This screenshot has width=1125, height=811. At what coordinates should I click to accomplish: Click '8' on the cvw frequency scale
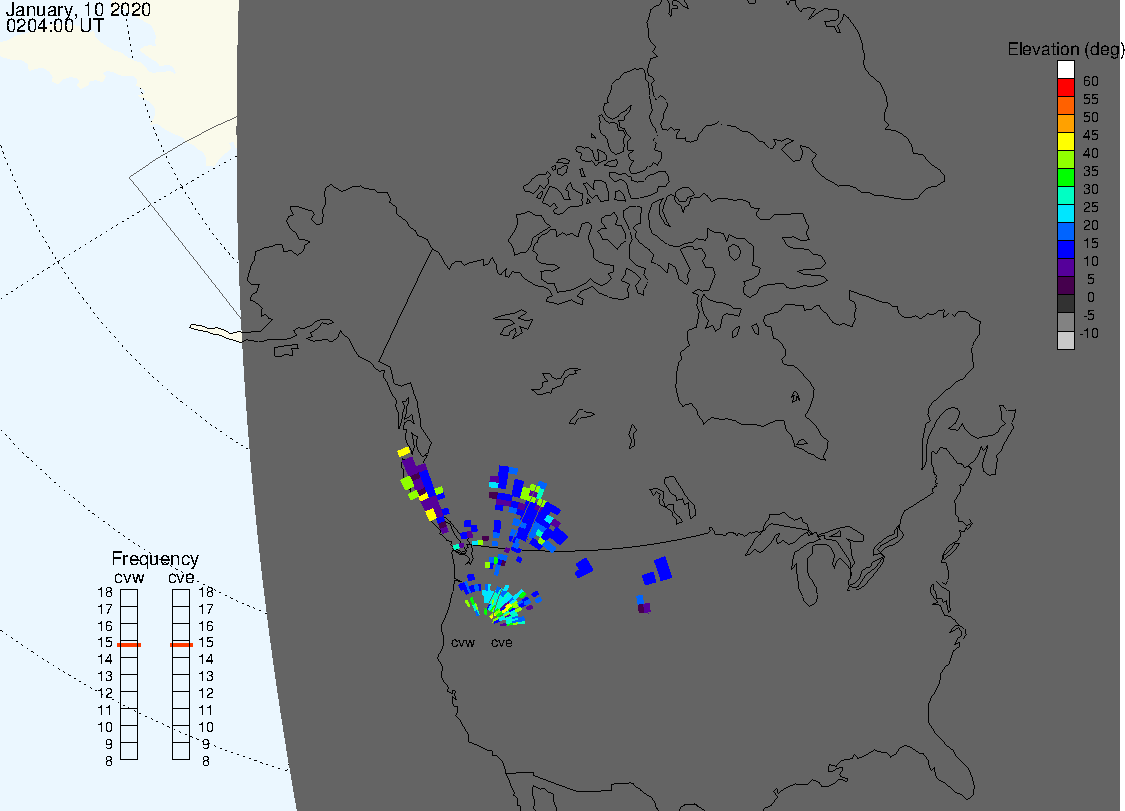(x=109, y=761)
